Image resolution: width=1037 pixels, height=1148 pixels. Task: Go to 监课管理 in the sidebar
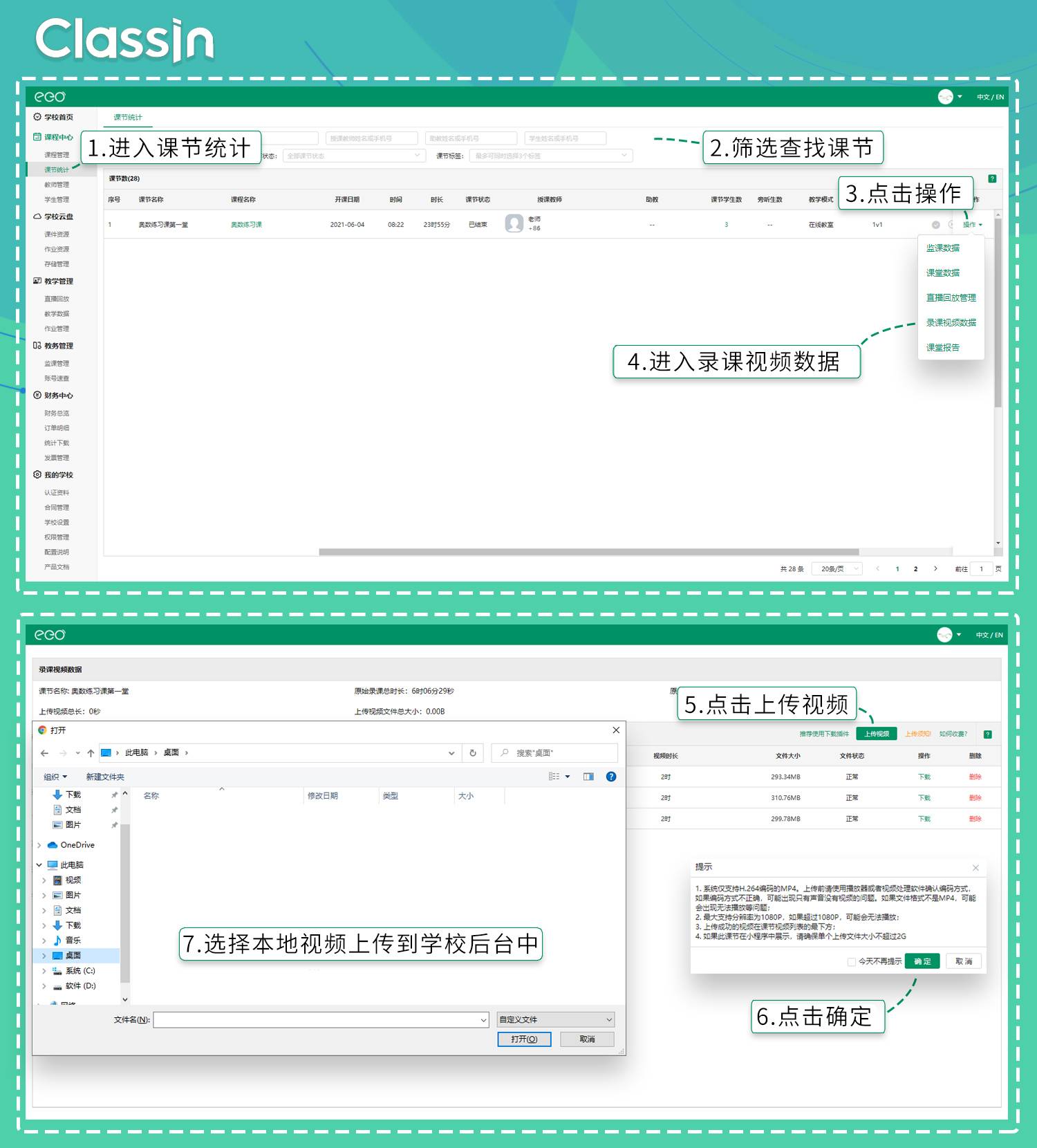click(57, 363)
